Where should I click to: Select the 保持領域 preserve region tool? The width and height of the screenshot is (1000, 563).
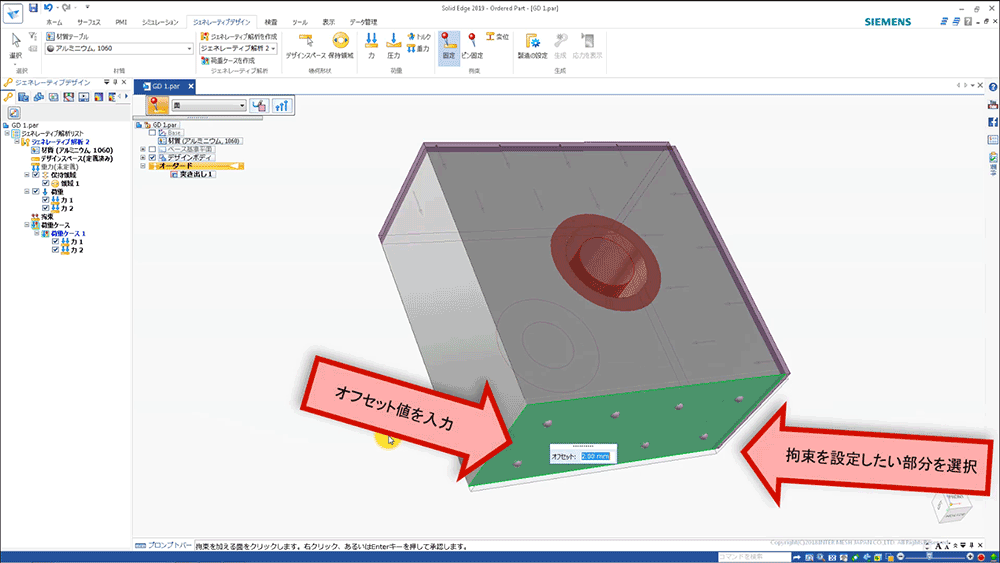coord(341,46)
